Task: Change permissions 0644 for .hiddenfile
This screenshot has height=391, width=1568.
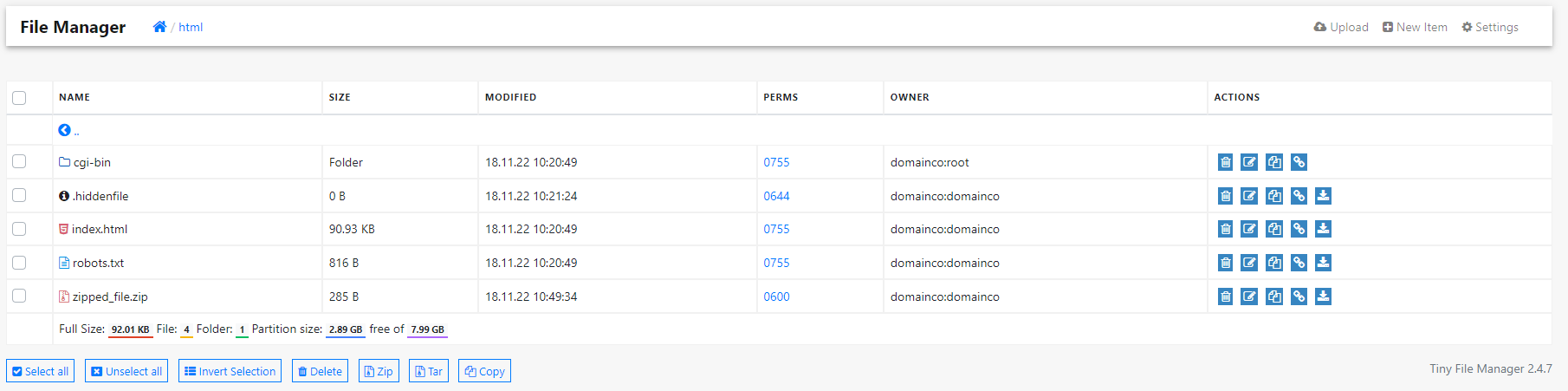Action: click(x=776, y=196)
